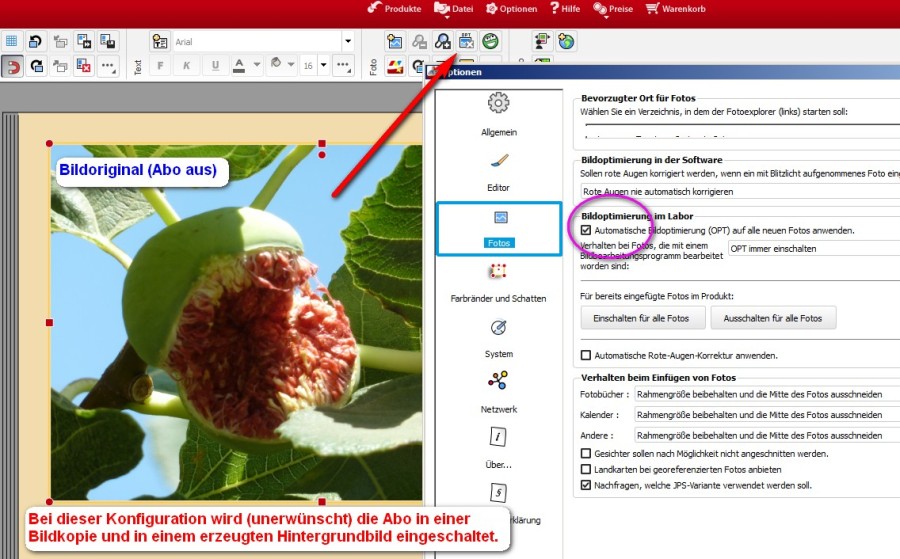Screen dimensions: 900x559
Task: Open the Preise menu
Action: pyautogui.click(x=613, y=9)
